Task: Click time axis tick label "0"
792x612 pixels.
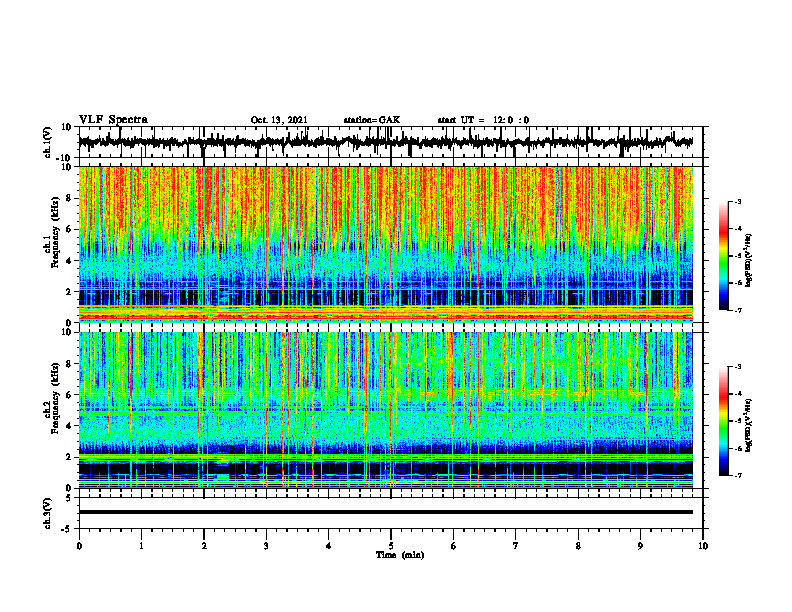Action: click(79, 546)
